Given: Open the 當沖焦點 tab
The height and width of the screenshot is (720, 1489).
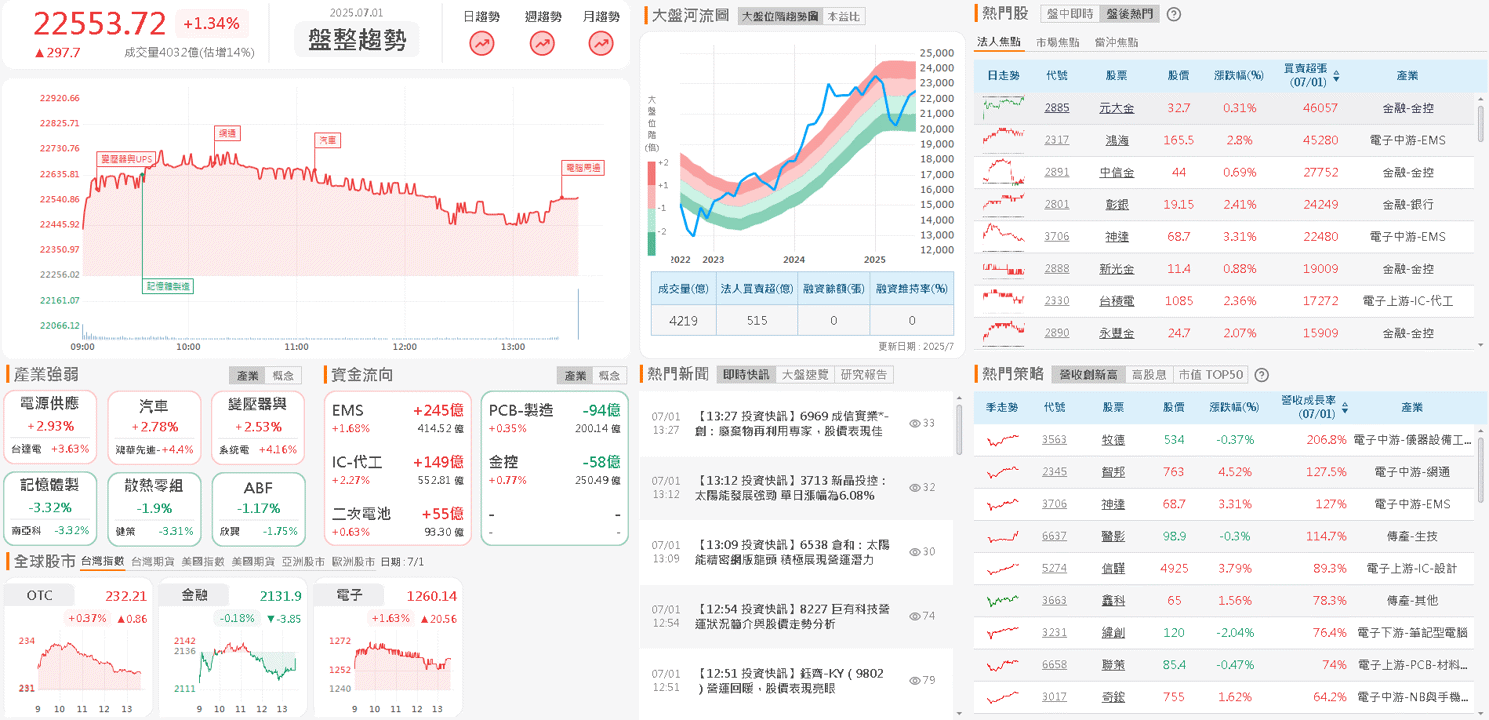Looking at the screenshot, I should click(x=1116, y=42).
